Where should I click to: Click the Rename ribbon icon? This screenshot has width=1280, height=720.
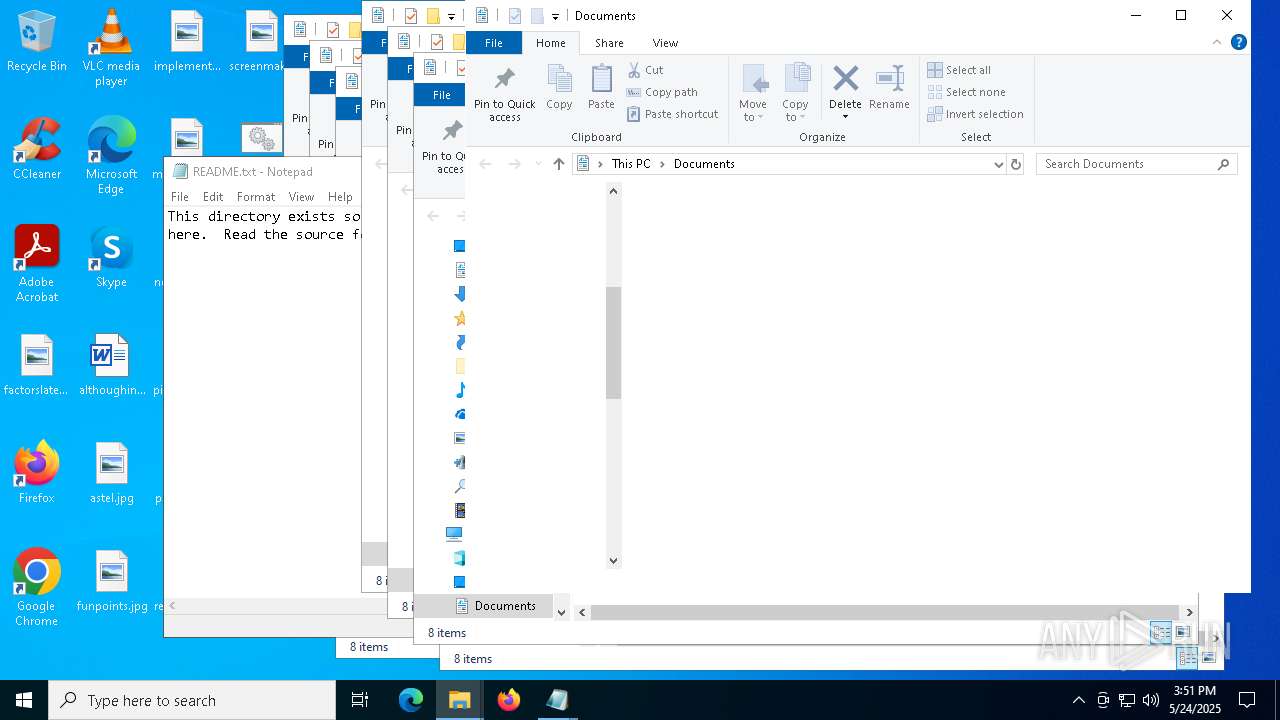[889, 87]
